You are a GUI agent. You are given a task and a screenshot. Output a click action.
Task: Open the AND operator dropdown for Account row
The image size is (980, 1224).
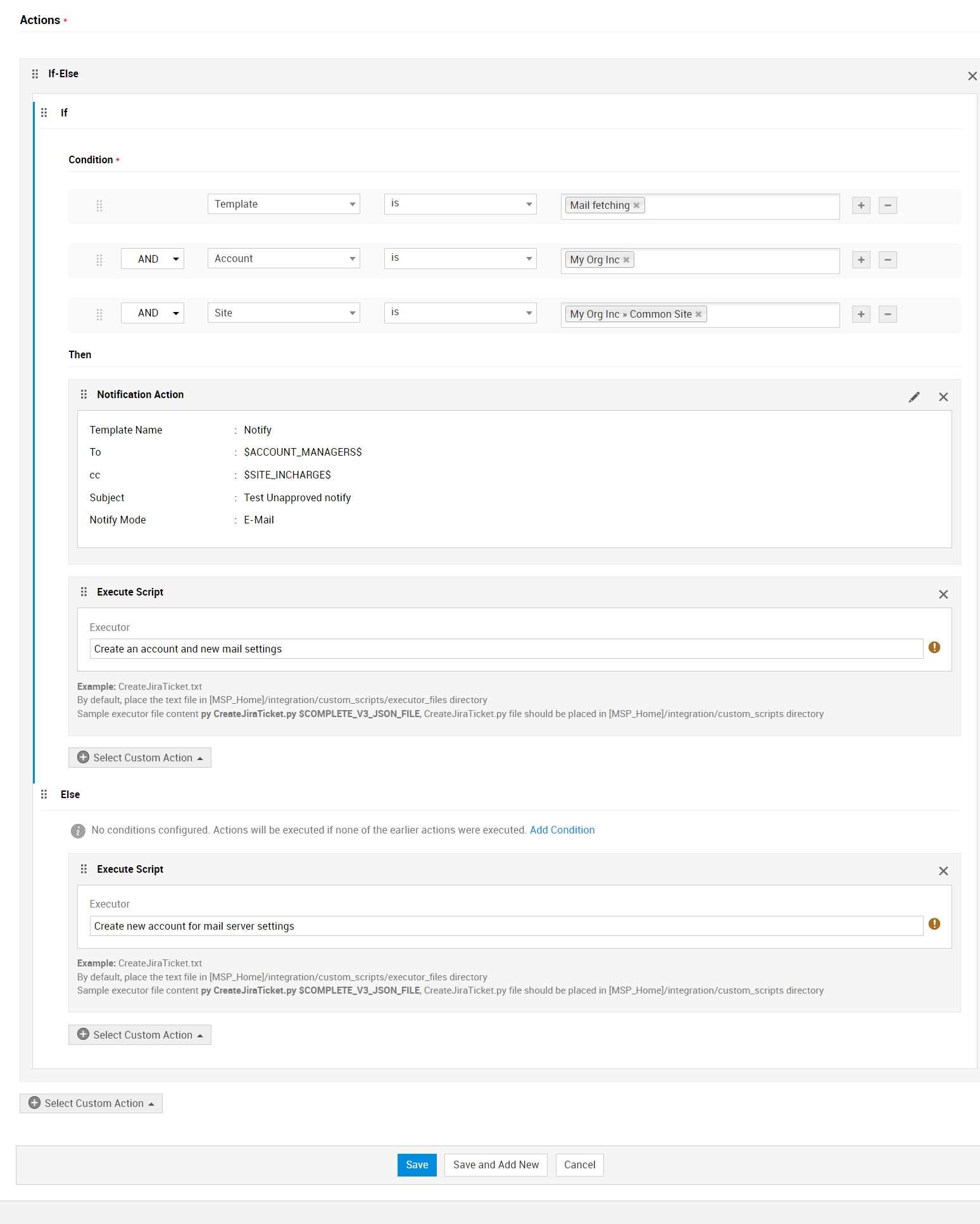point(153,259)
